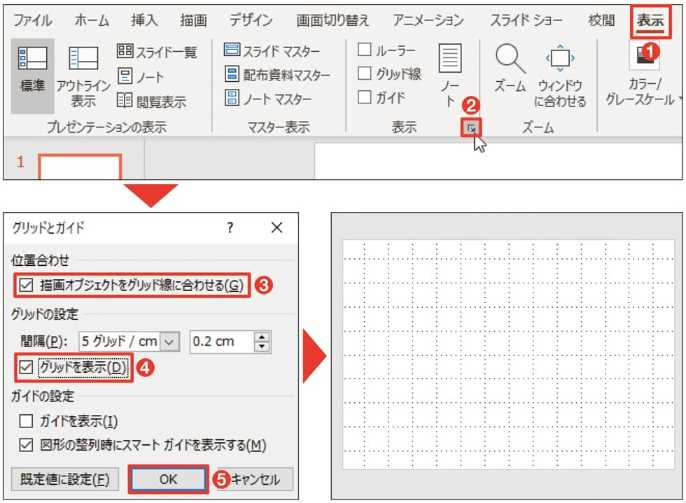686x503 pixels.
Task: Click the help ? button in グリッドとガイド dialog
Action: (230, 227)
